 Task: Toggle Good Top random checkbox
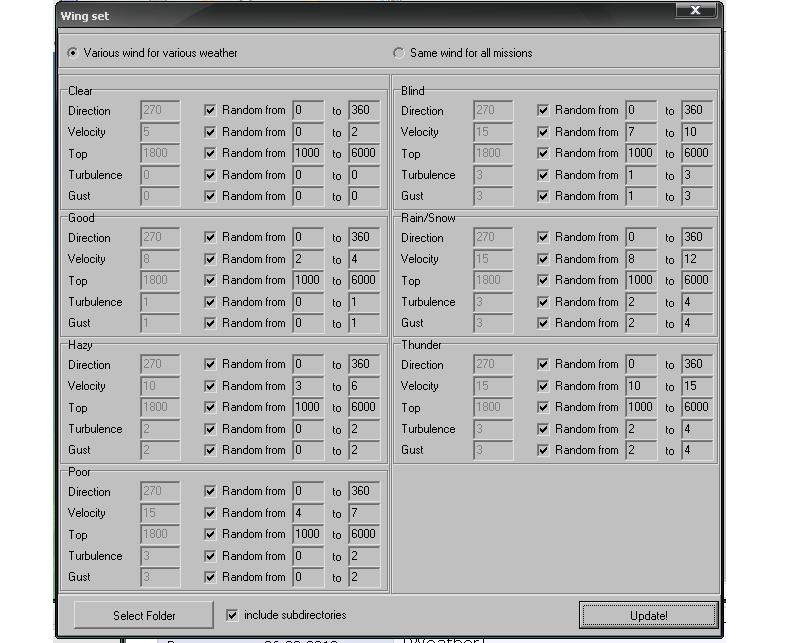click(x=210, y=280)
